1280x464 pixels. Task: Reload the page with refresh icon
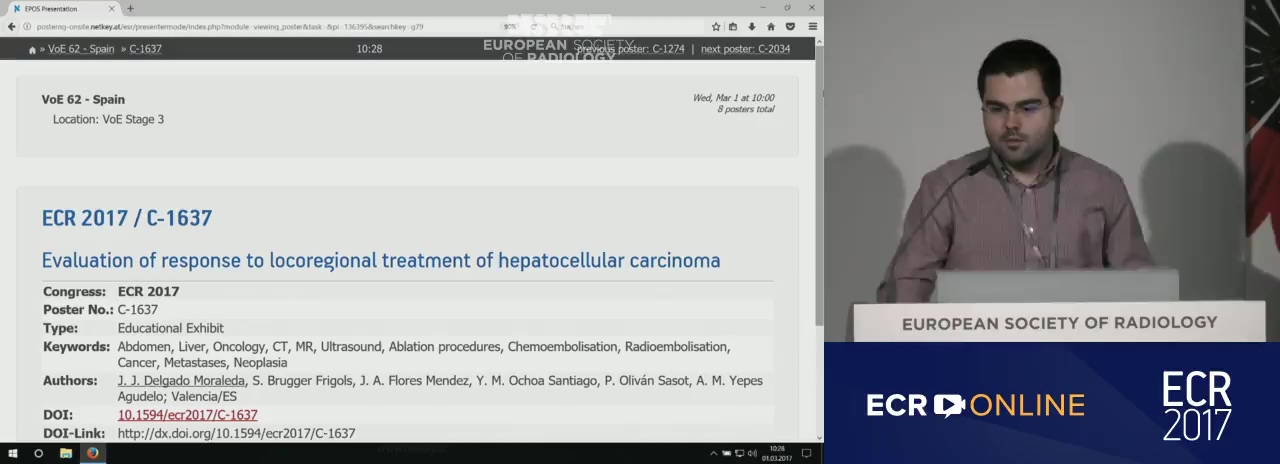534,26
